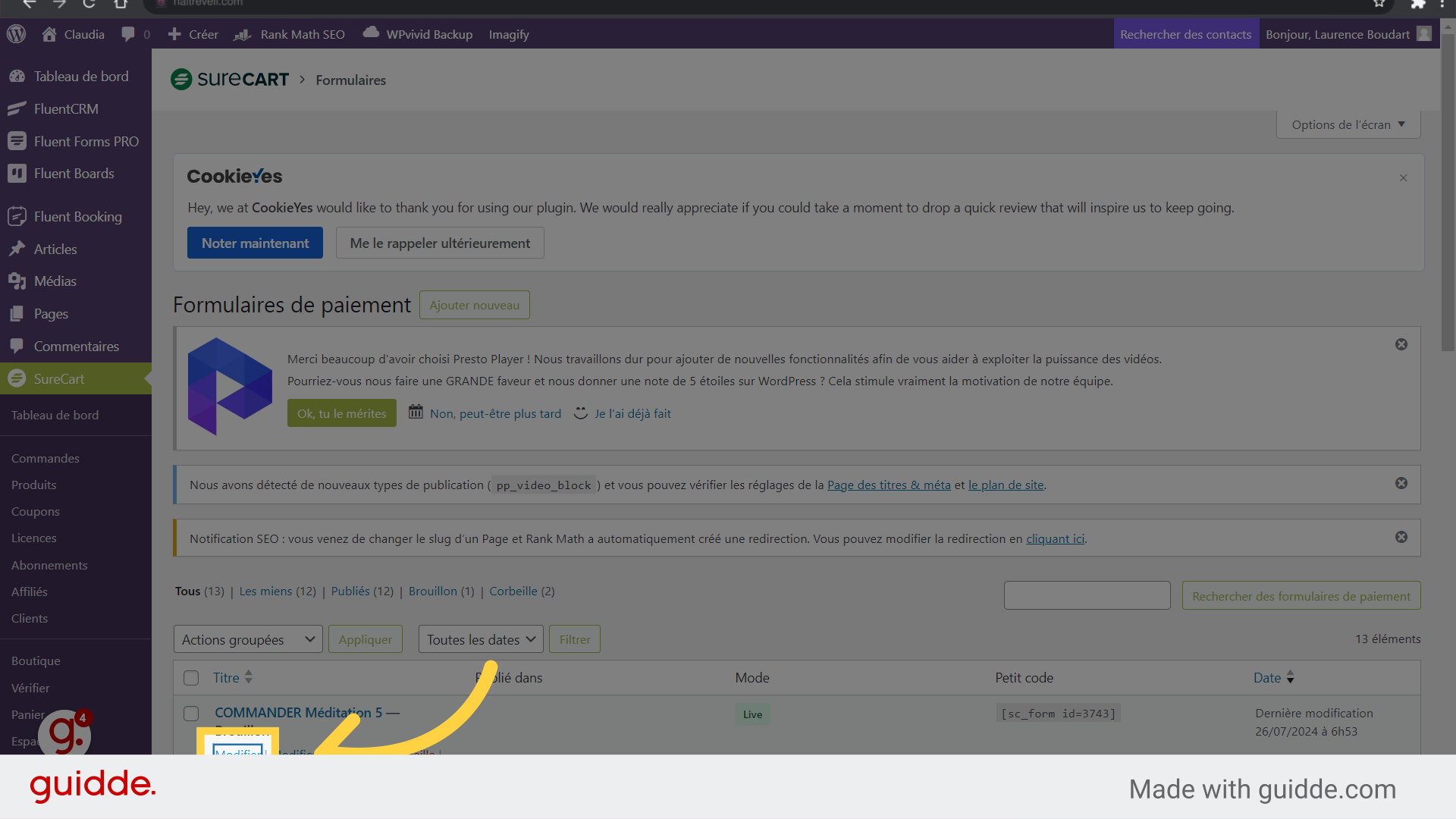
Task: Click the Claudia site home icon
Action: coord(49,34)
